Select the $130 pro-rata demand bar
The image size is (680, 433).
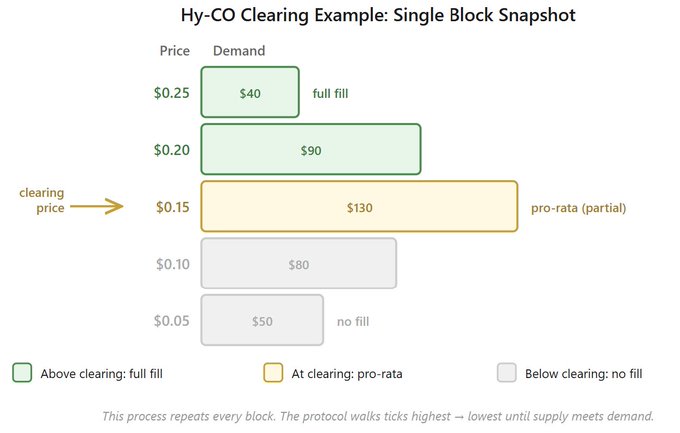point(359,207)
